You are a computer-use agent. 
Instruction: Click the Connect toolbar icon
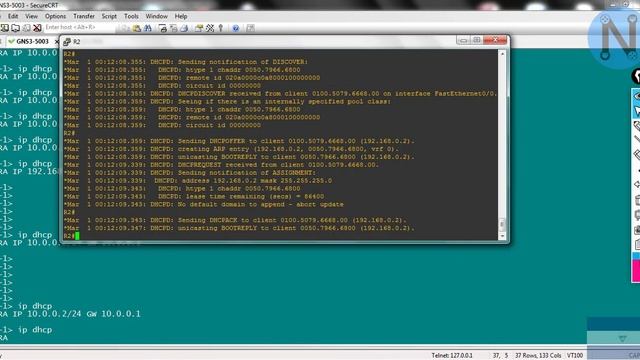(x=5, y=28)
